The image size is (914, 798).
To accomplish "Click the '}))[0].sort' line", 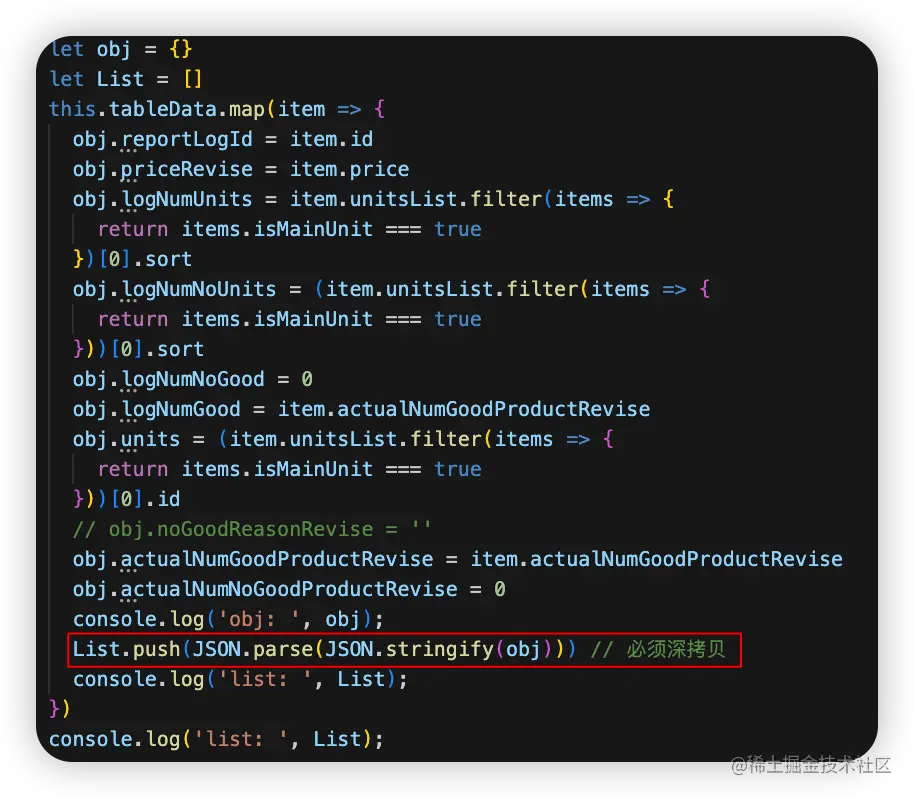I will click(x=138, y=350).
